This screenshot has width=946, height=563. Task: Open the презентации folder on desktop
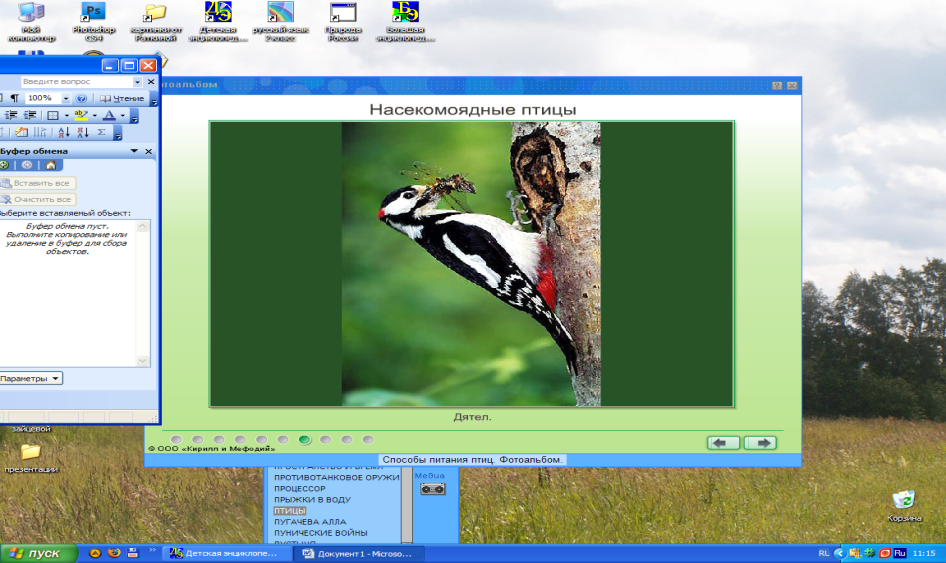pos(31,459)
